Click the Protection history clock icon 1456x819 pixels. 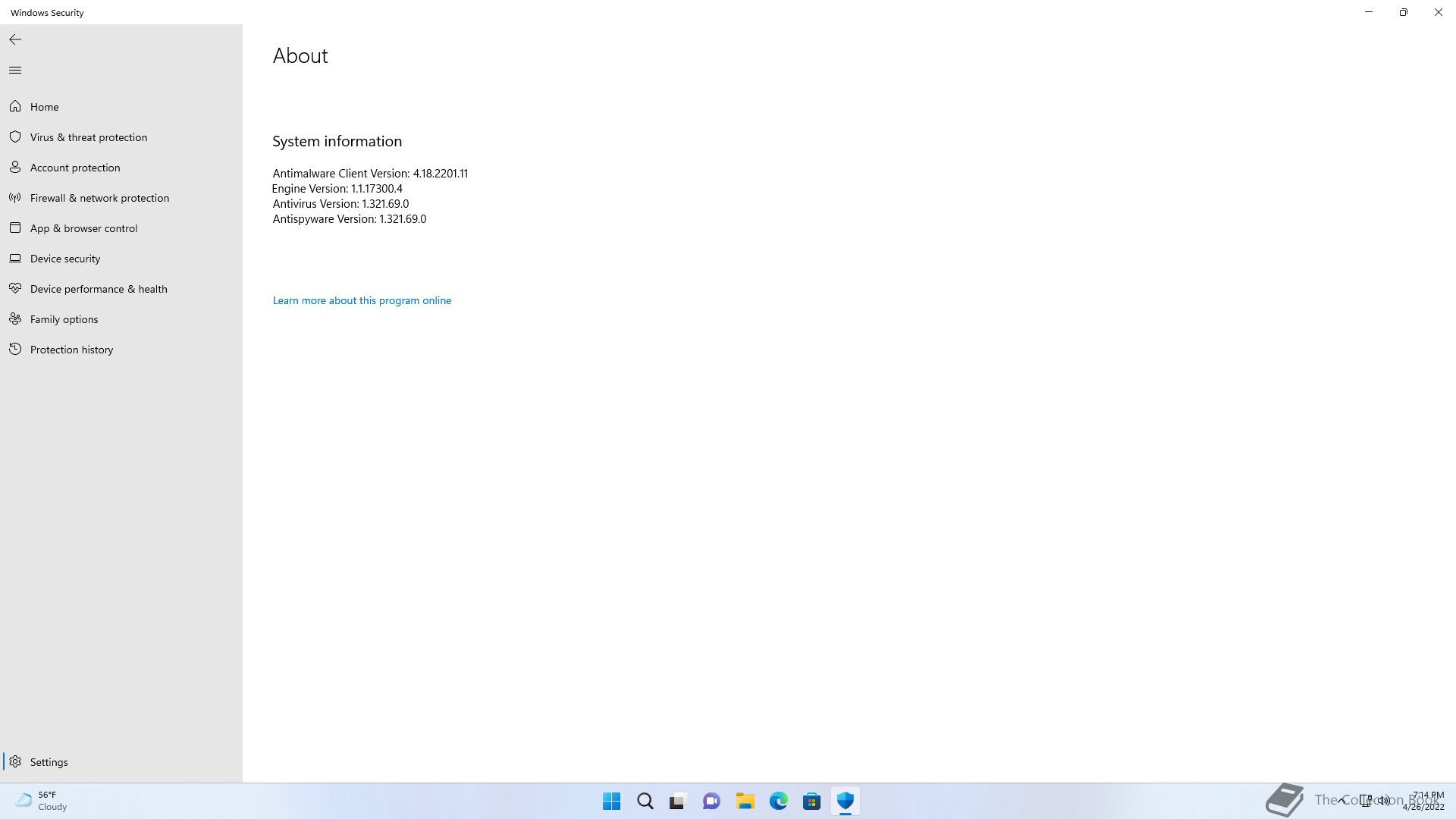point(15,350)
